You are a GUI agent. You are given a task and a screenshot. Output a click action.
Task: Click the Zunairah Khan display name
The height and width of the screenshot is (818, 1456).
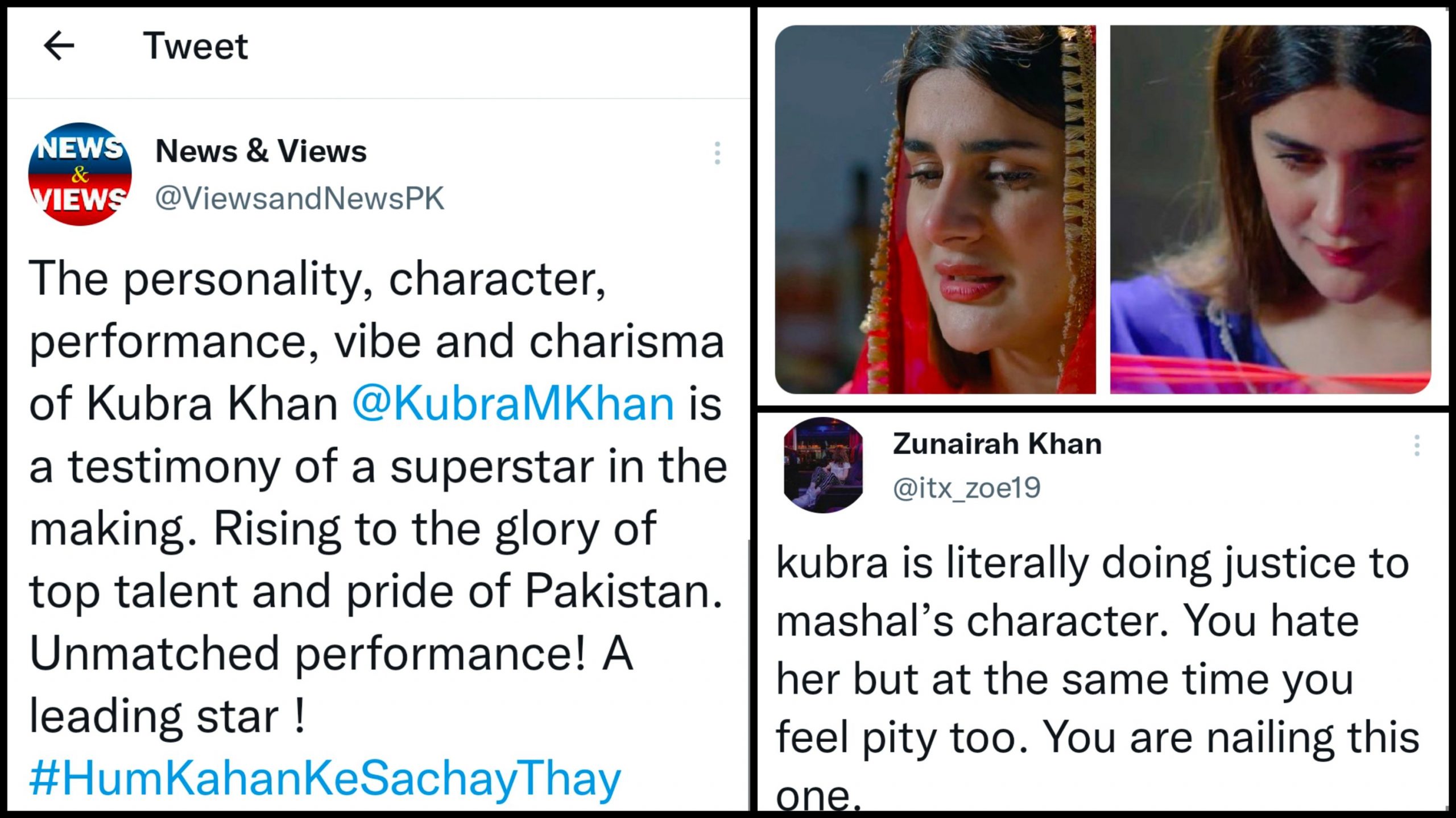click(x=997, y=444)
